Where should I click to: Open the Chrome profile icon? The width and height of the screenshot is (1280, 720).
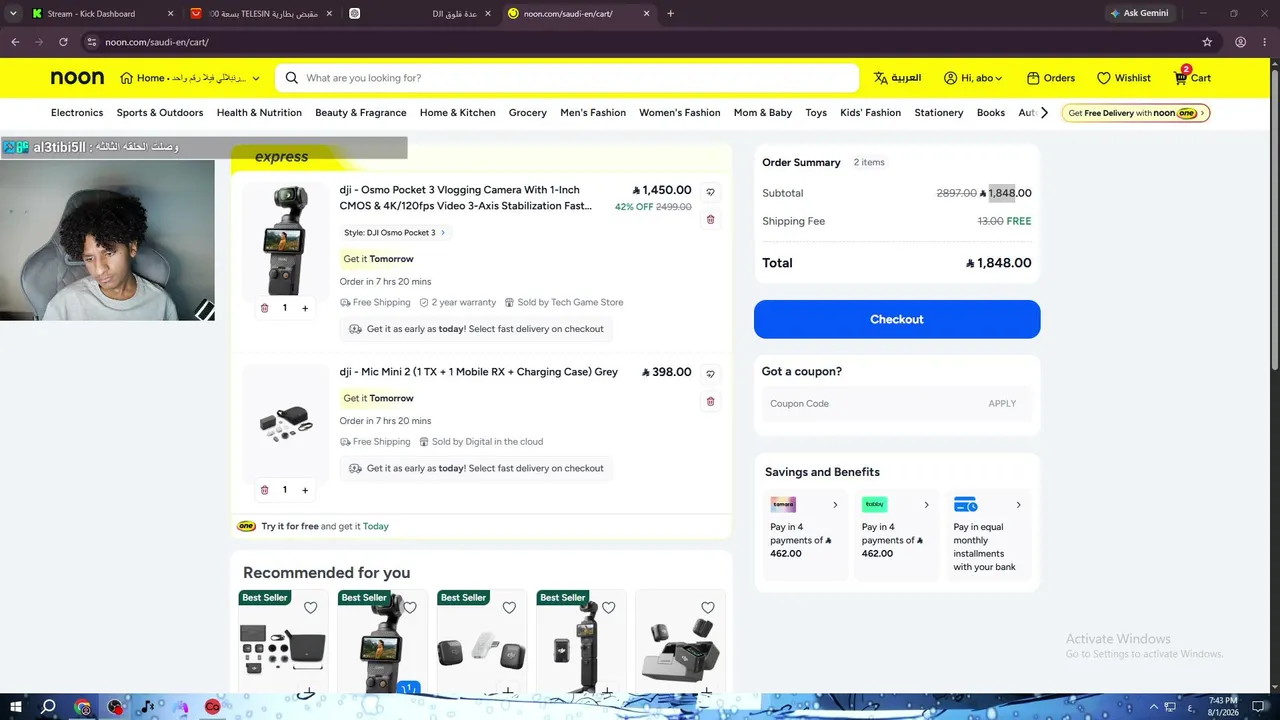(1240, 42)
